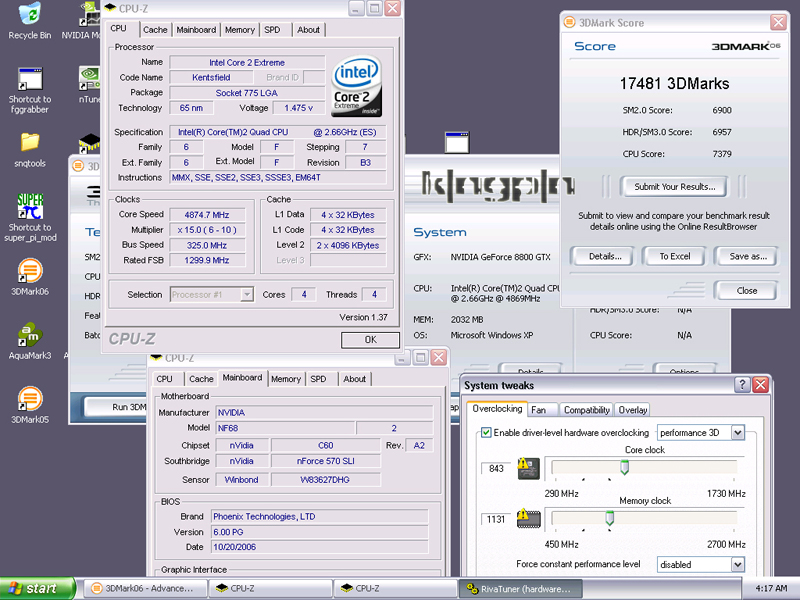
Task: Click the Memory clock chip warning icon
Action: (x=529, y=519)
